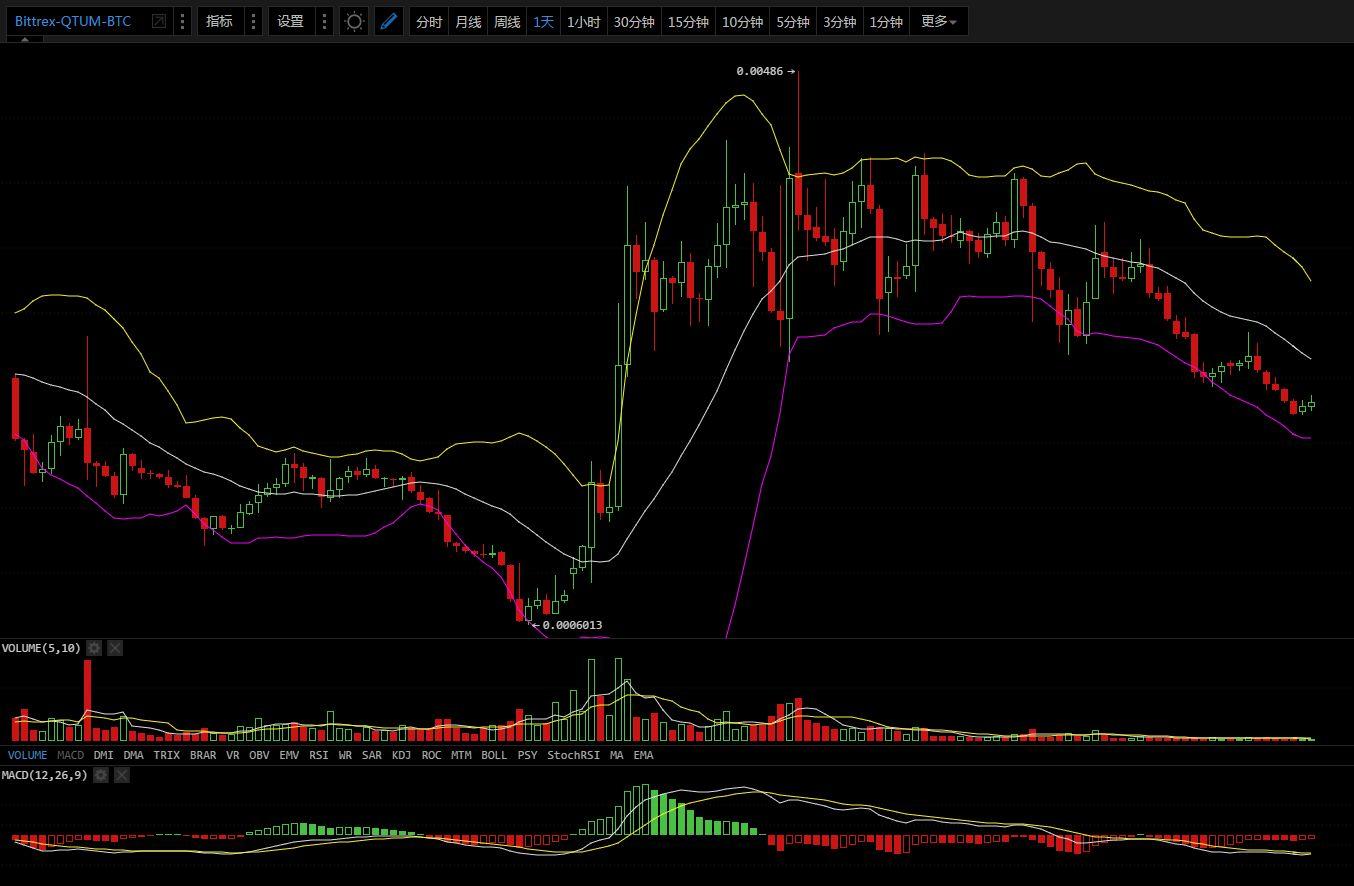Select the EMA indicator tab

(x=643, y=755)
